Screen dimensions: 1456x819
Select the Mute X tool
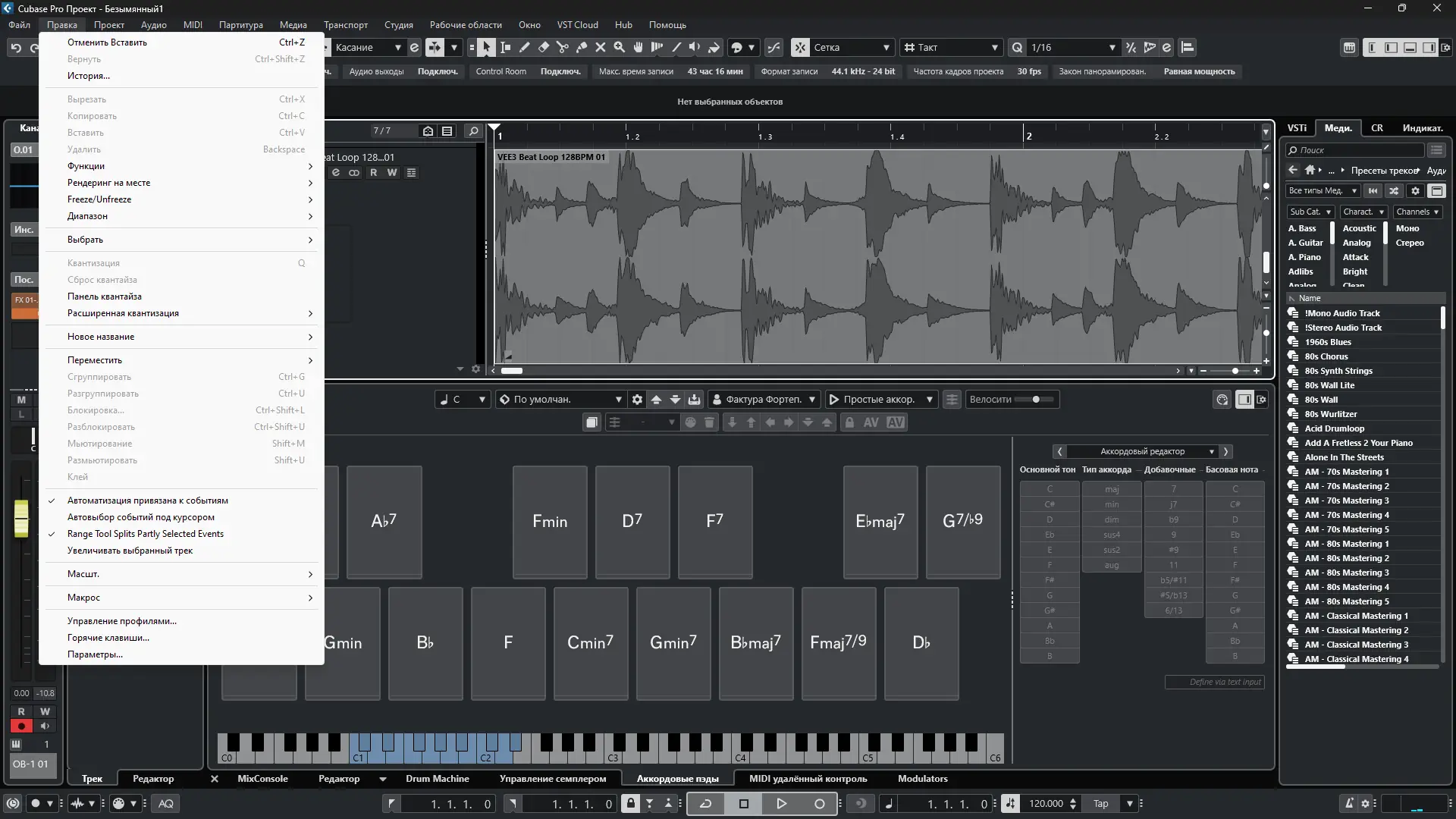click(600, 47)
